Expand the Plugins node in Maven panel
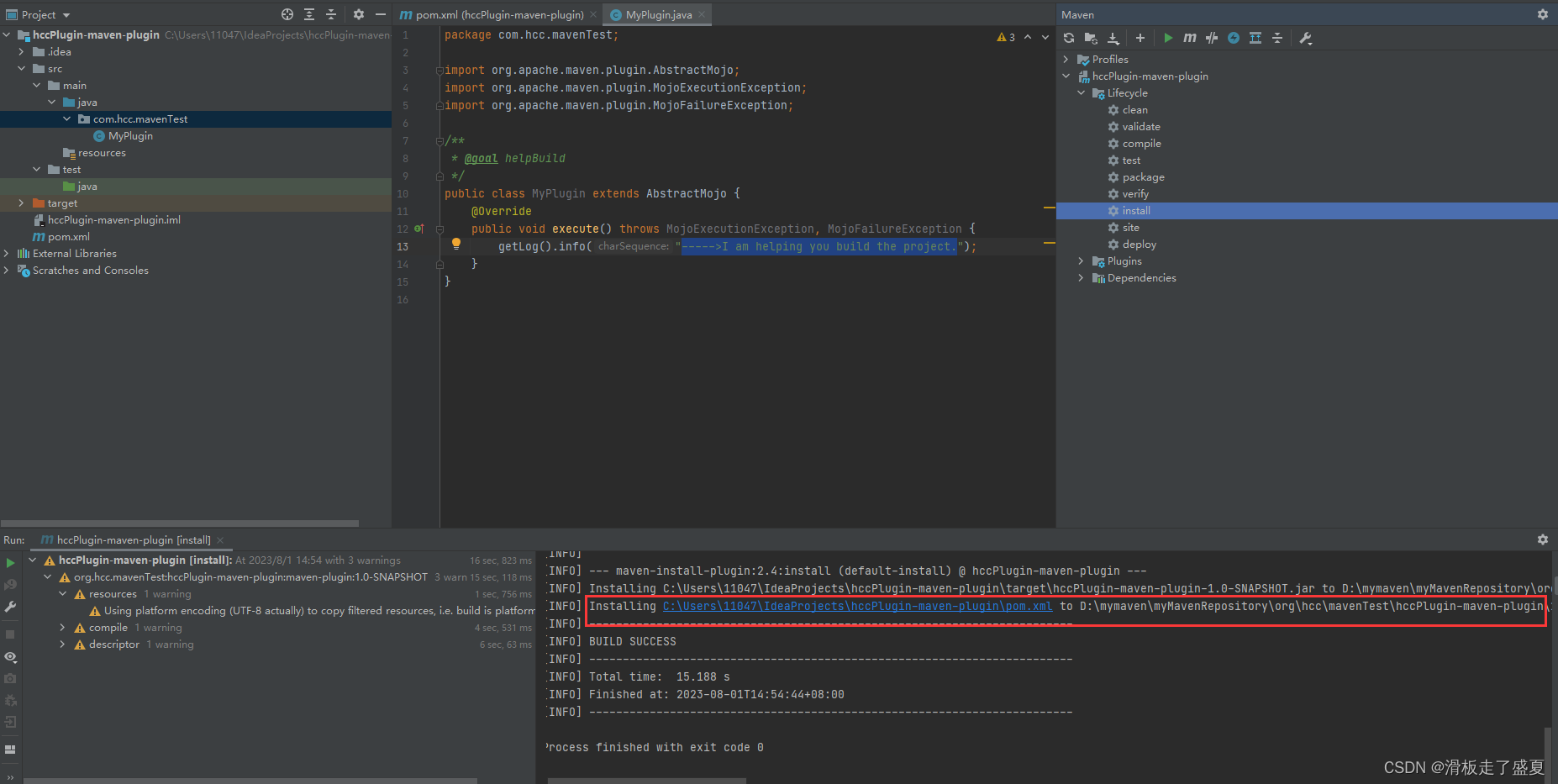1558x784 pixels. click(1081, 260)
